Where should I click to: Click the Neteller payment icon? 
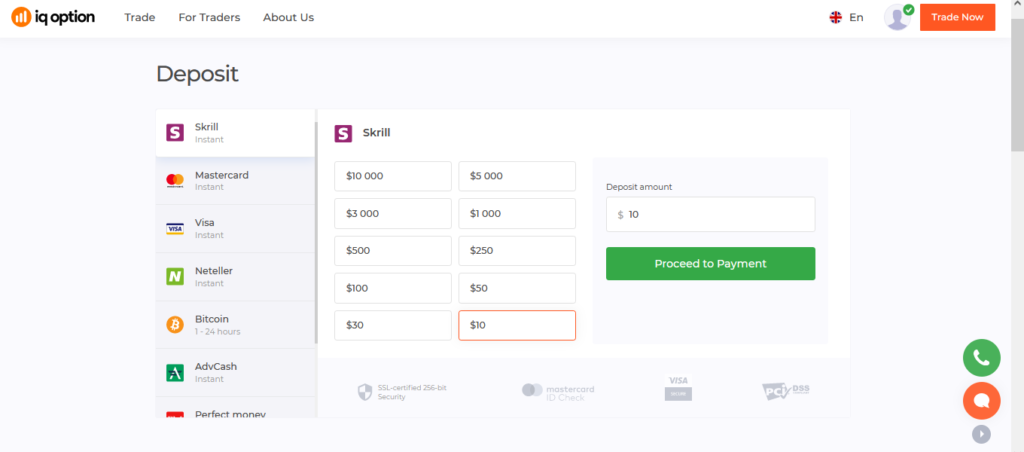pyautogui.click(x=175, y=276)
